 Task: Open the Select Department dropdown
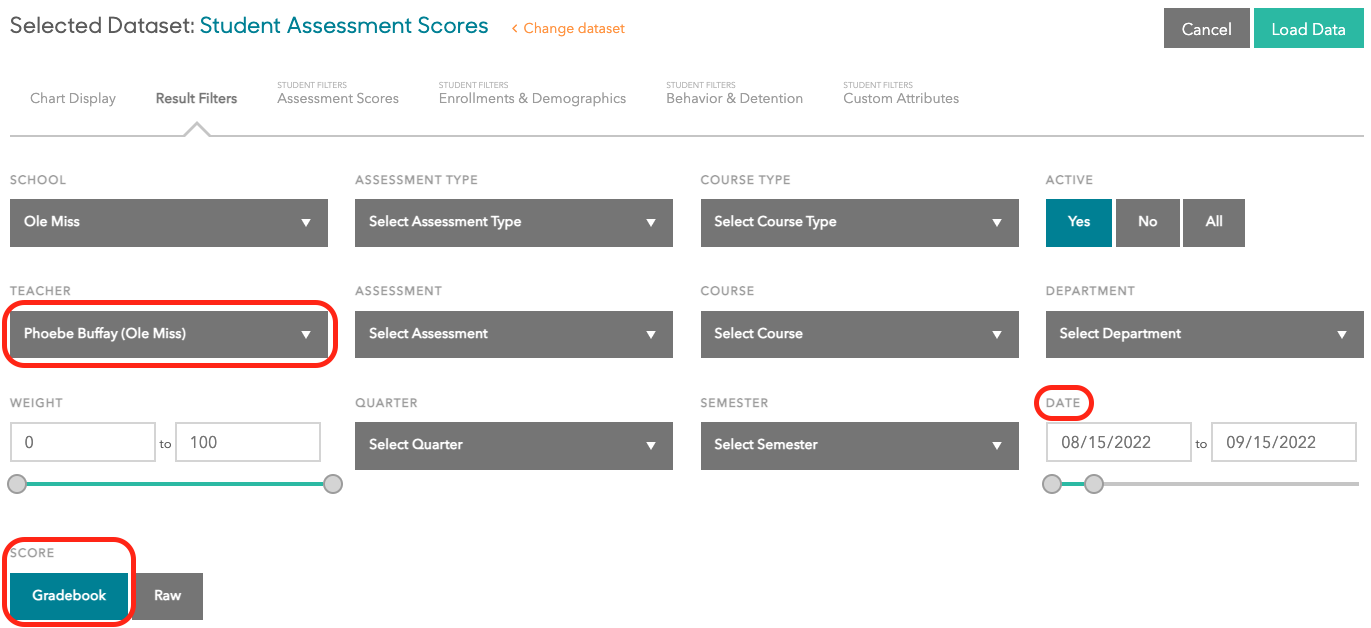coord(1204,334)
